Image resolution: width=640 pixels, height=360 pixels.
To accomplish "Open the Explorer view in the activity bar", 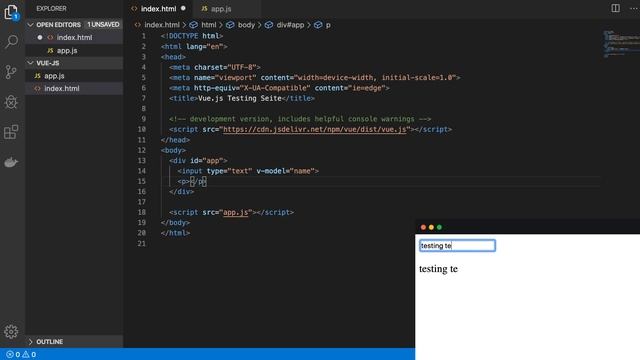I will point(11,12).
